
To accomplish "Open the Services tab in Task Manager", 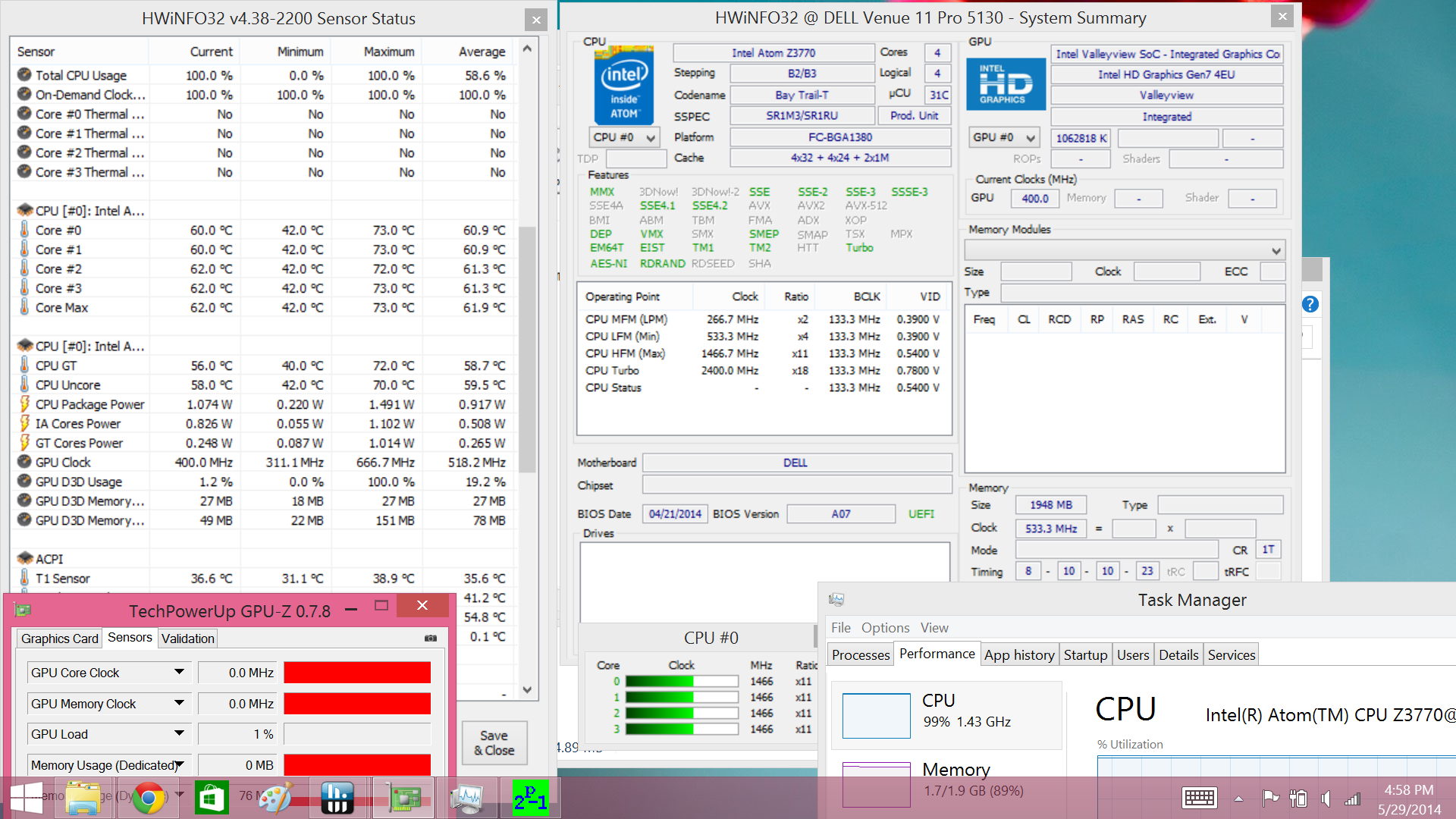I will click(1231, 654).
